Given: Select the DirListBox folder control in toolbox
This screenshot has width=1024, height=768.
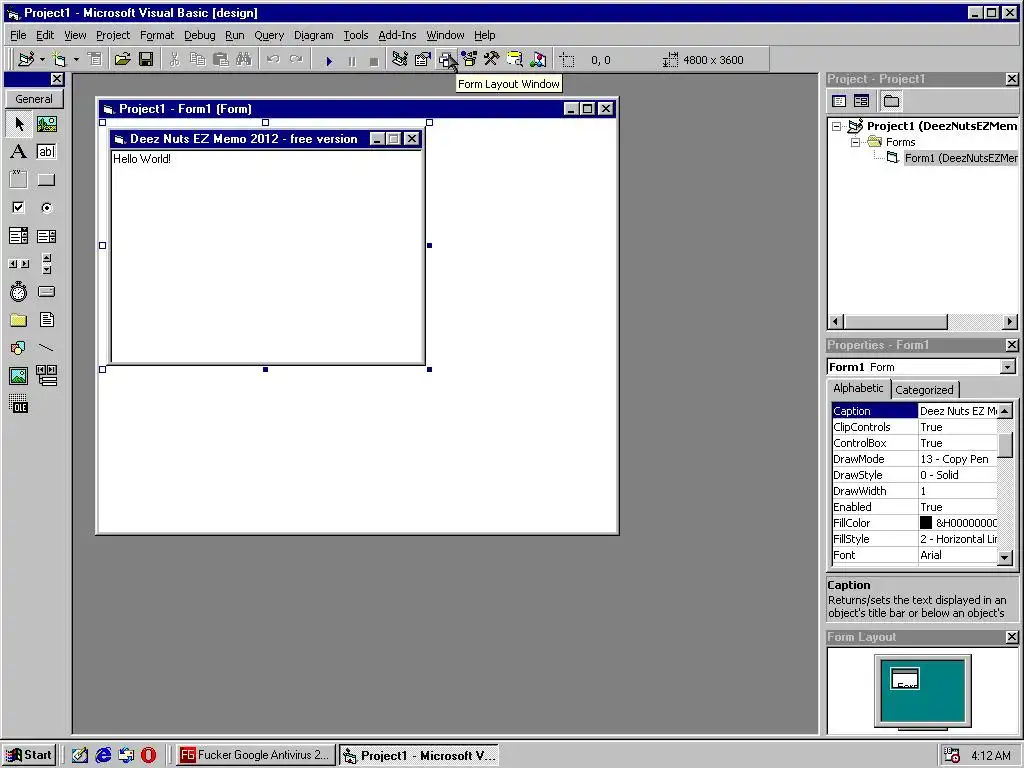Looking at the screenshot, I should click(x=18, y=320).
